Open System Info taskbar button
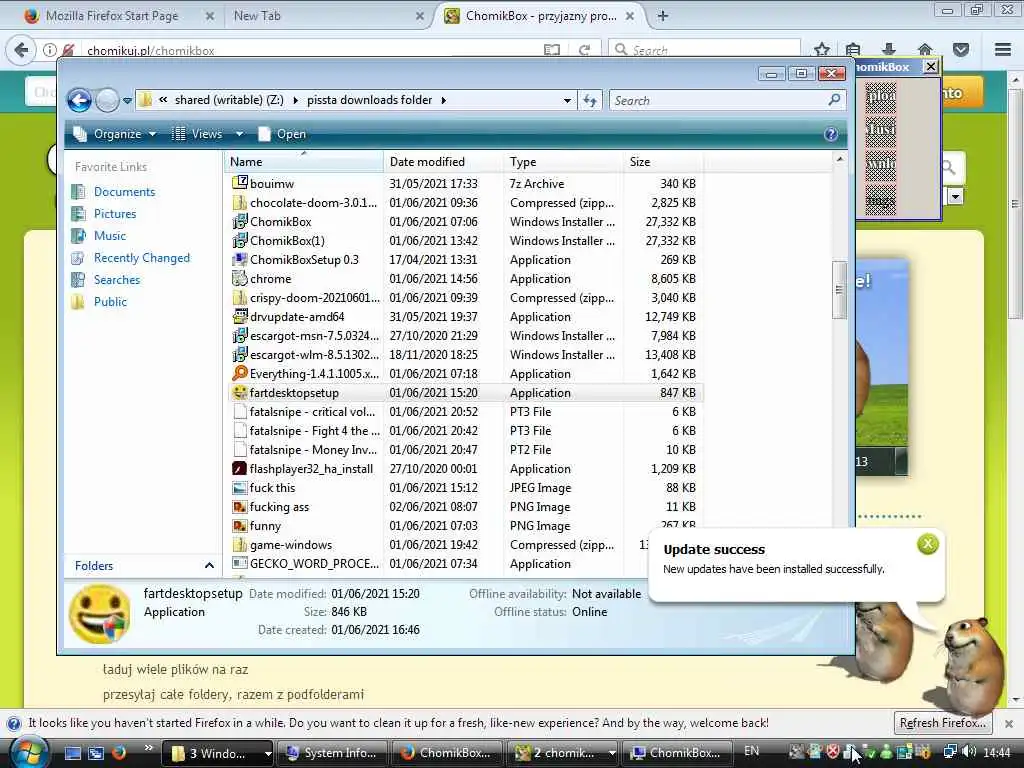 tap(332, 753)
